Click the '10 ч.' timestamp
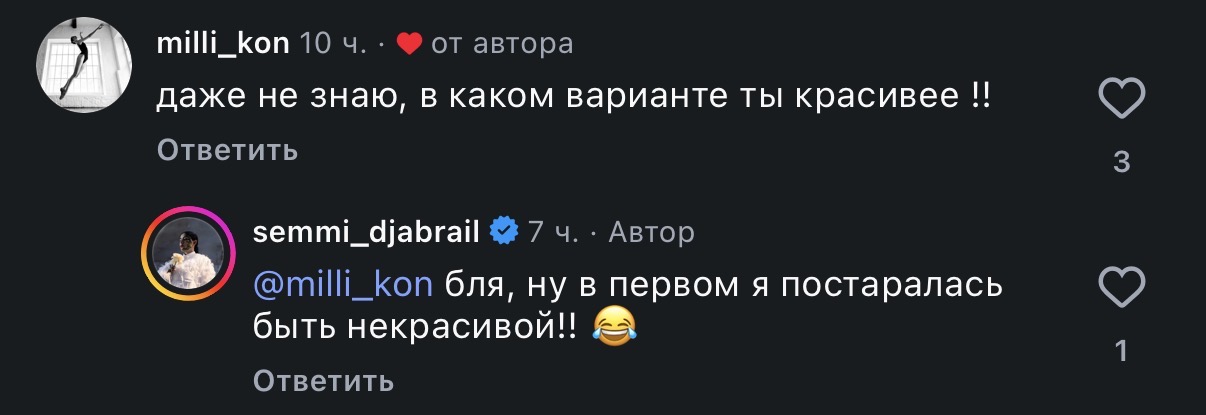 click(x=334, y=44)
